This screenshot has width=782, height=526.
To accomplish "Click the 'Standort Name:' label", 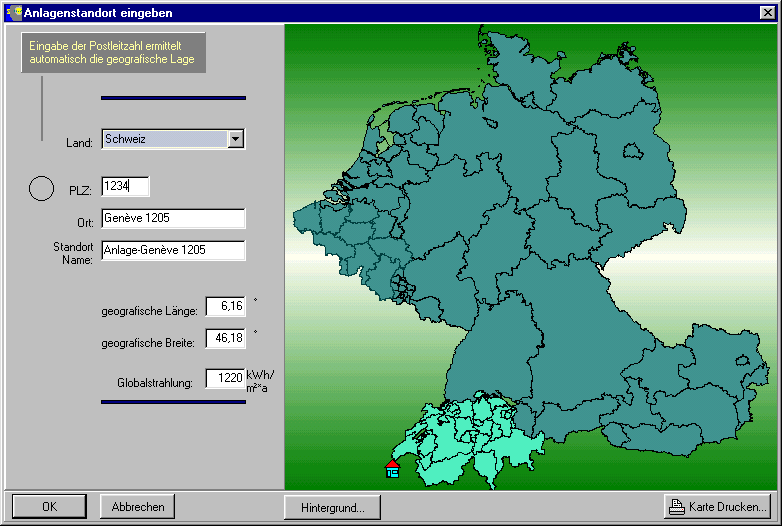I will (73, 253).
